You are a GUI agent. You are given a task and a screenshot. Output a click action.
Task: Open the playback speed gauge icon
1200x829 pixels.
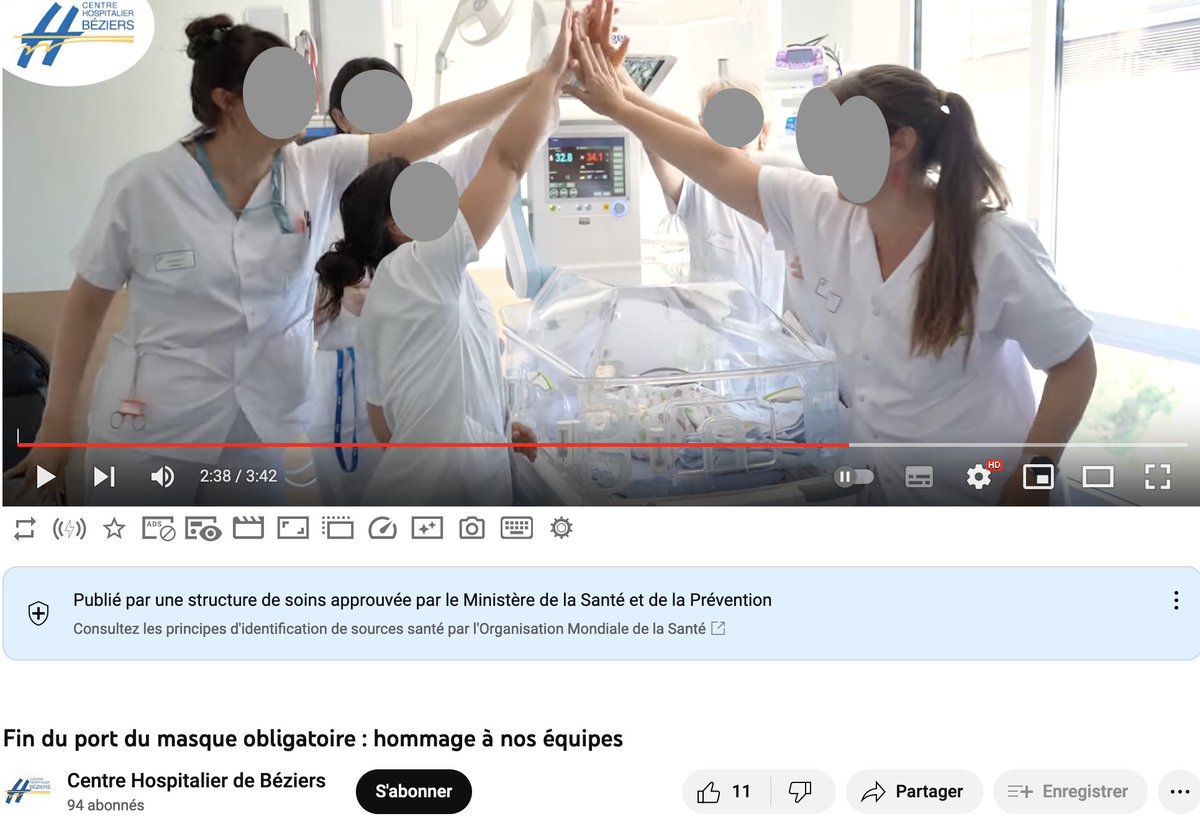[x=382, y=528]
